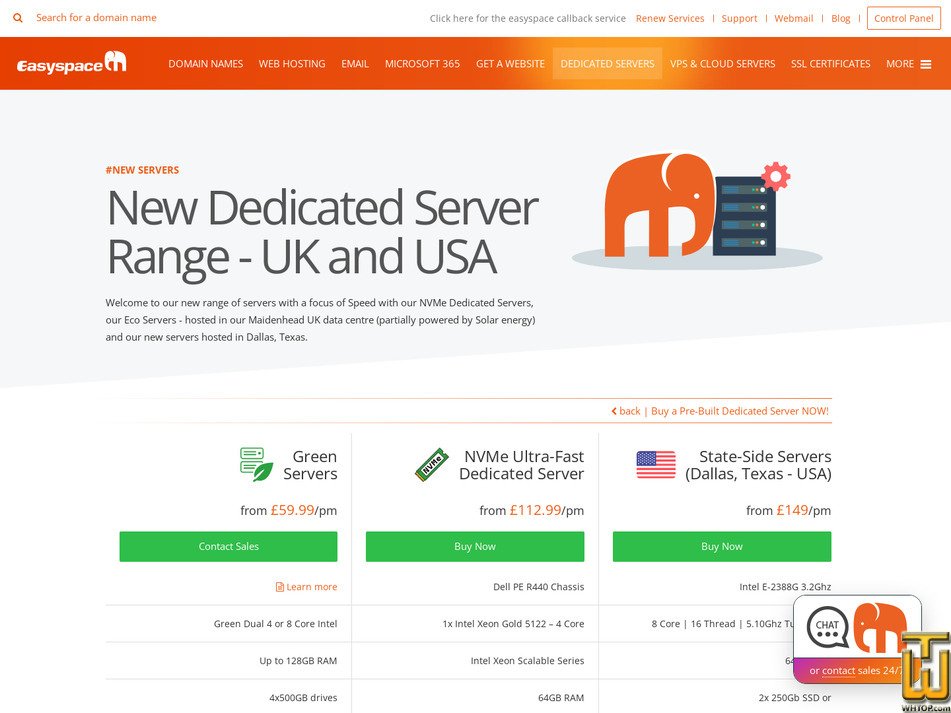Screen dimensions: 951x713
Task: Open the SSL Certificates menu
Action: point(830,64)
